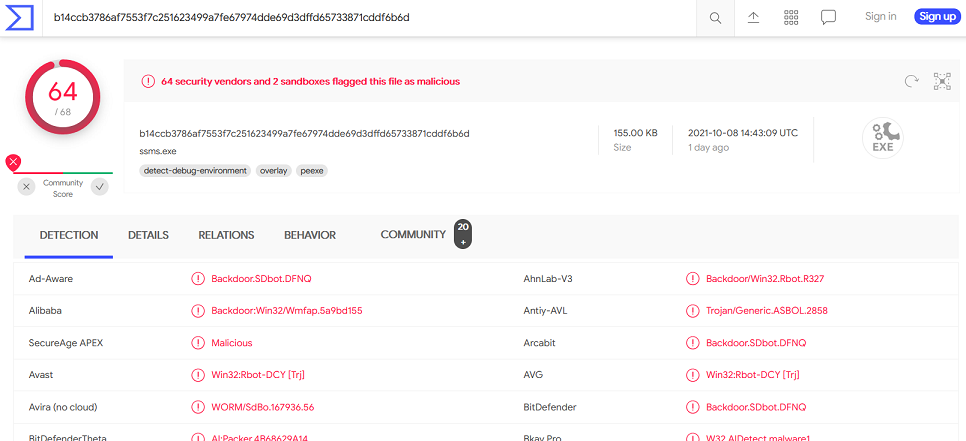The image size is (966, 441).
Task: Click Backdoor:Win32/Wmfap.5a9bd155 detection text
Action: click(x=286, y=311)
